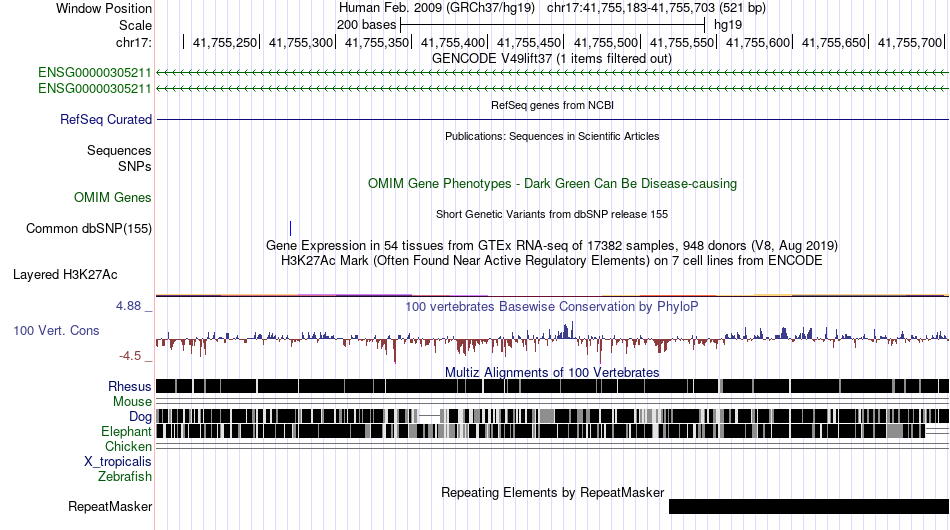Click Repeating Elements by RepeatMasker title
Viewport: 950px width, 530px height.
point(553,492)
